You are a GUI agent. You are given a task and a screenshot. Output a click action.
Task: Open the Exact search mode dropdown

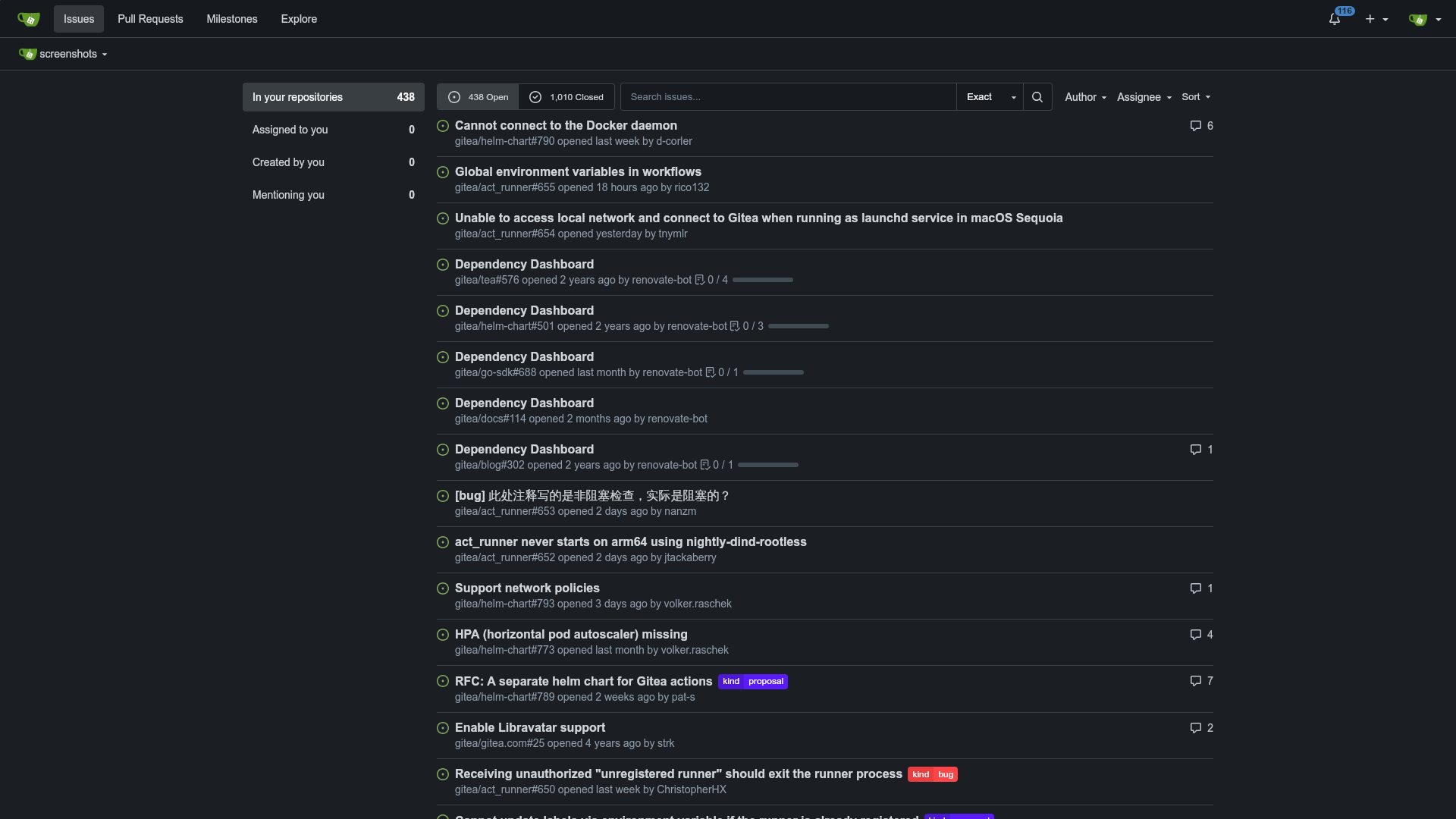coord(990,97)
